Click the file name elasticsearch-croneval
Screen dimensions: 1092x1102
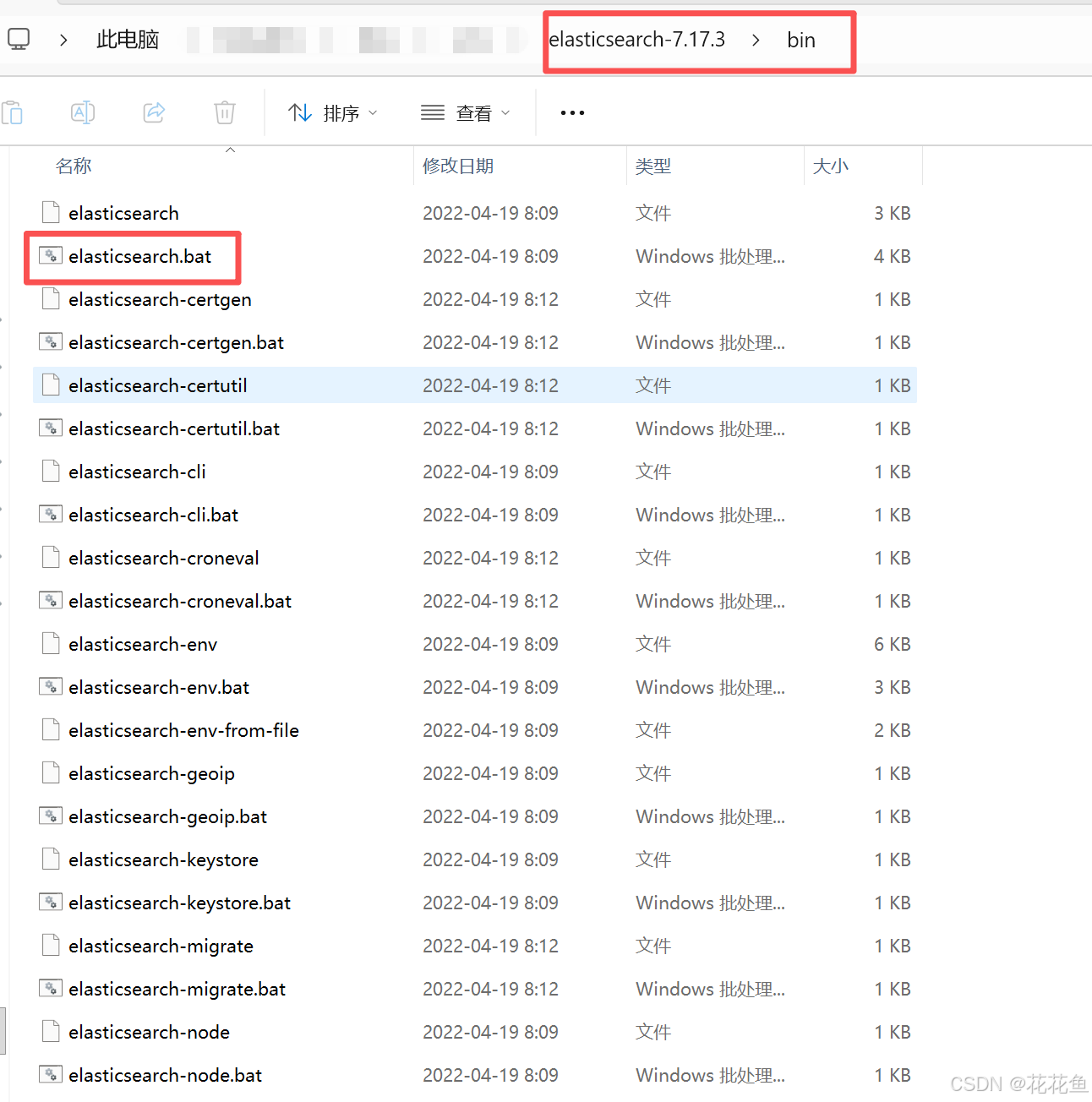(164, 558)
